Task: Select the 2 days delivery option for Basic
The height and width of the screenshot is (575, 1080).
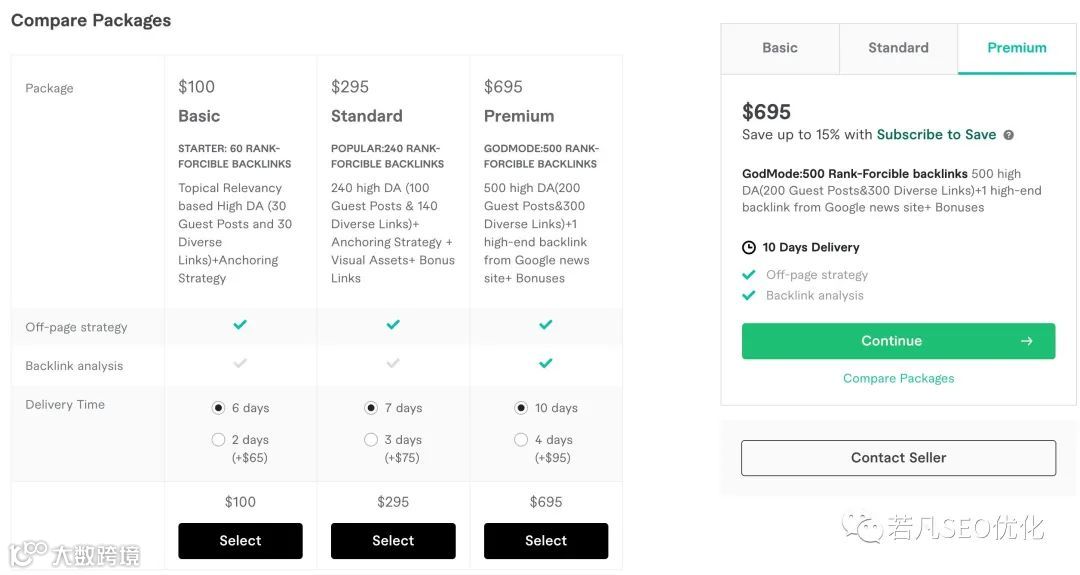Action: click(218, 440)
